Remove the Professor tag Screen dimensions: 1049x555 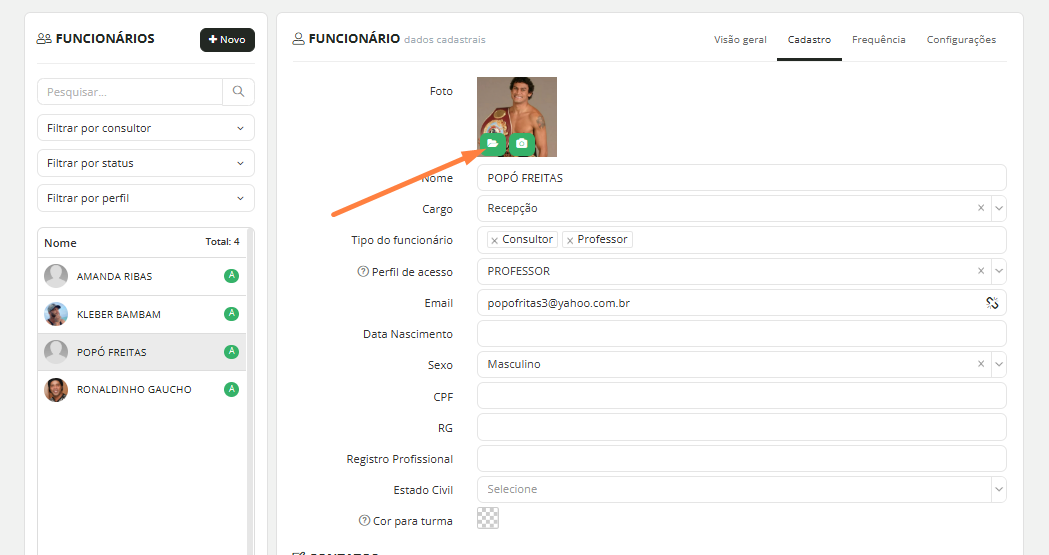[x=570, y=240]
